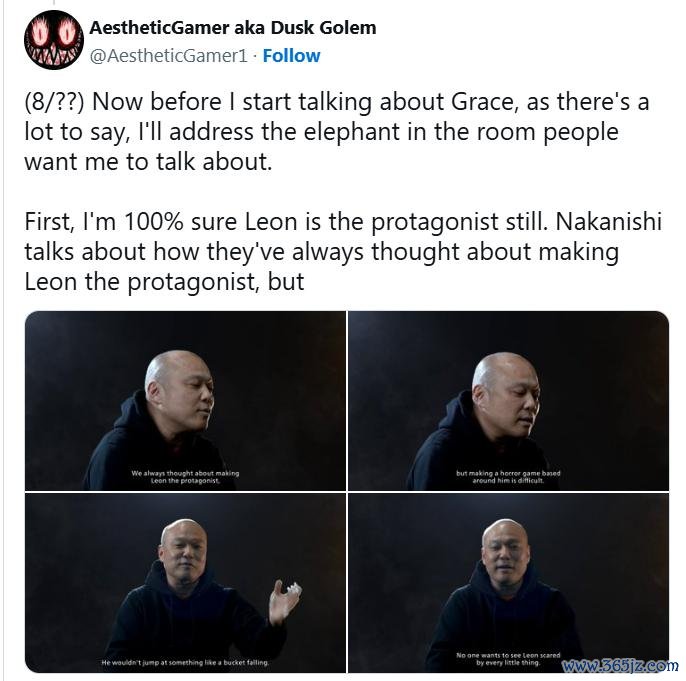Open the top-right image about horror game difficulty

click(508, 401)
